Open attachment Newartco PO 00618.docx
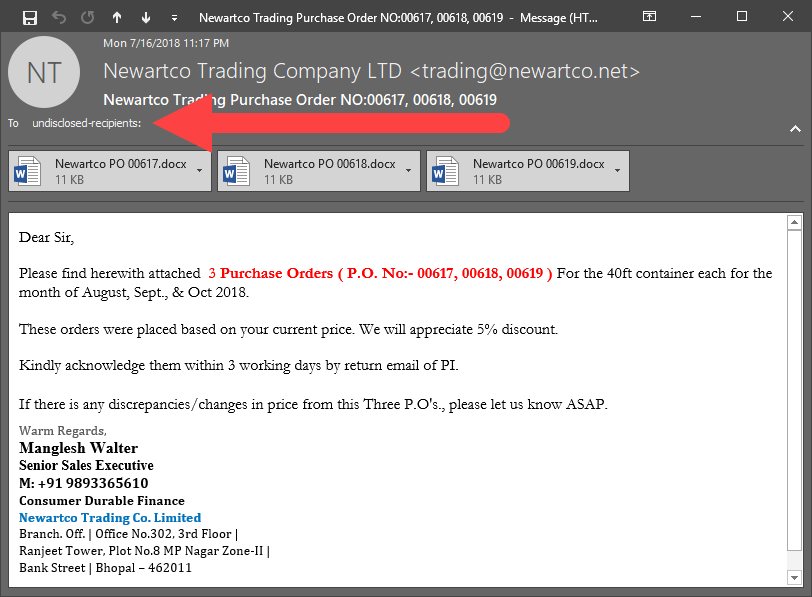Screen dimensions: 812x597 (x=319, y=171)
